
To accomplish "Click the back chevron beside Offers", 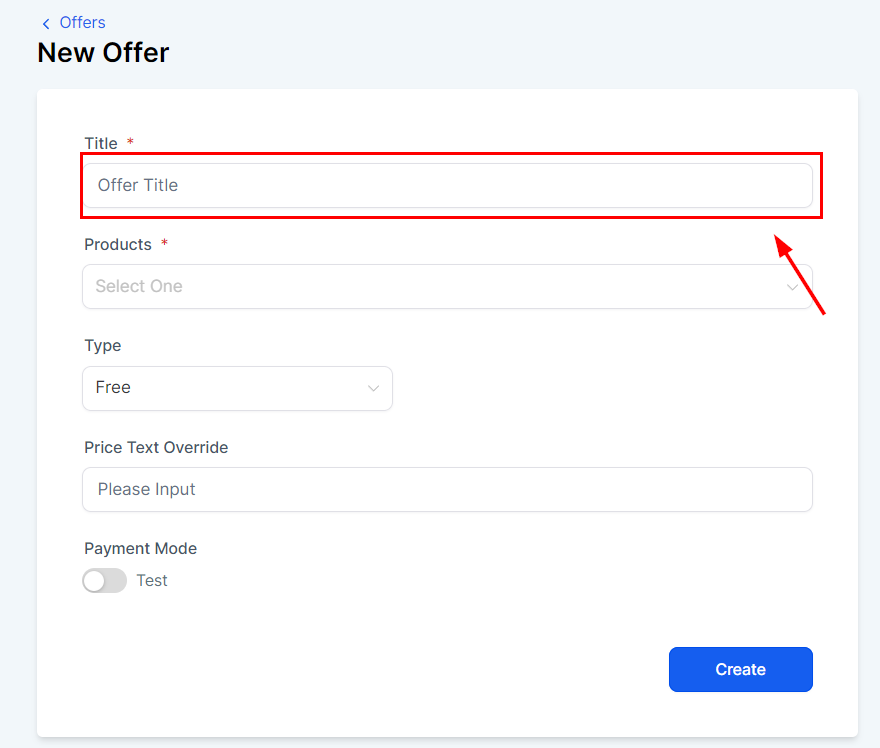I will (x=46, y=23).
